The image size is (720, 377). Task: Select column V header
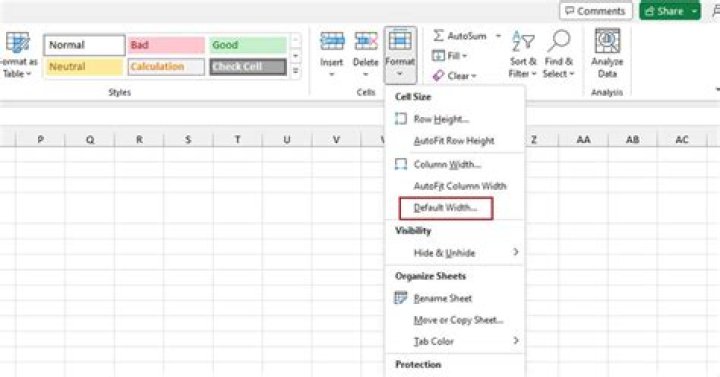click(x=337, y=140)
